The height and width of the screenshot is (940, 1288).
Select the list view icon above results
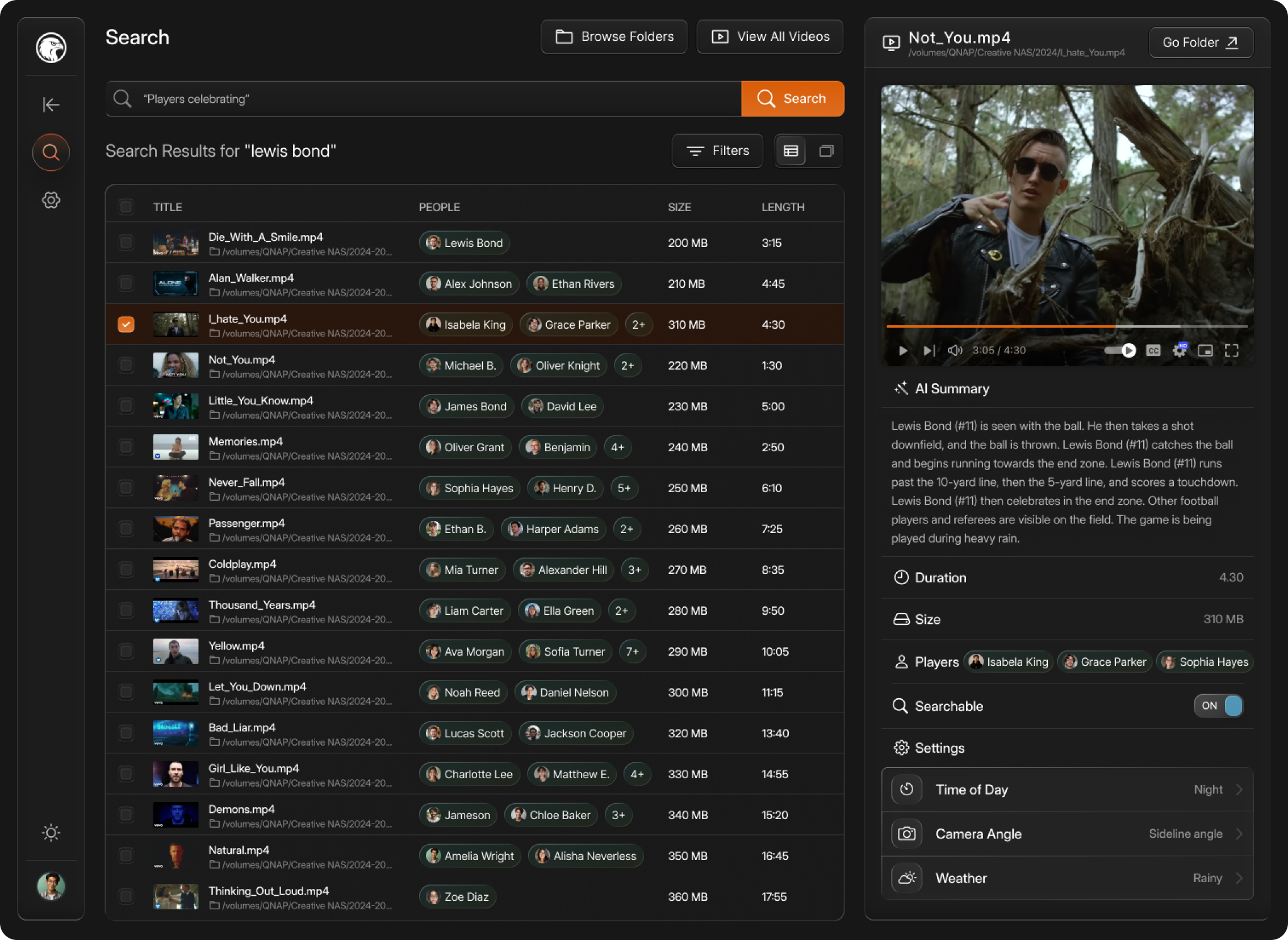pos(791,150)
